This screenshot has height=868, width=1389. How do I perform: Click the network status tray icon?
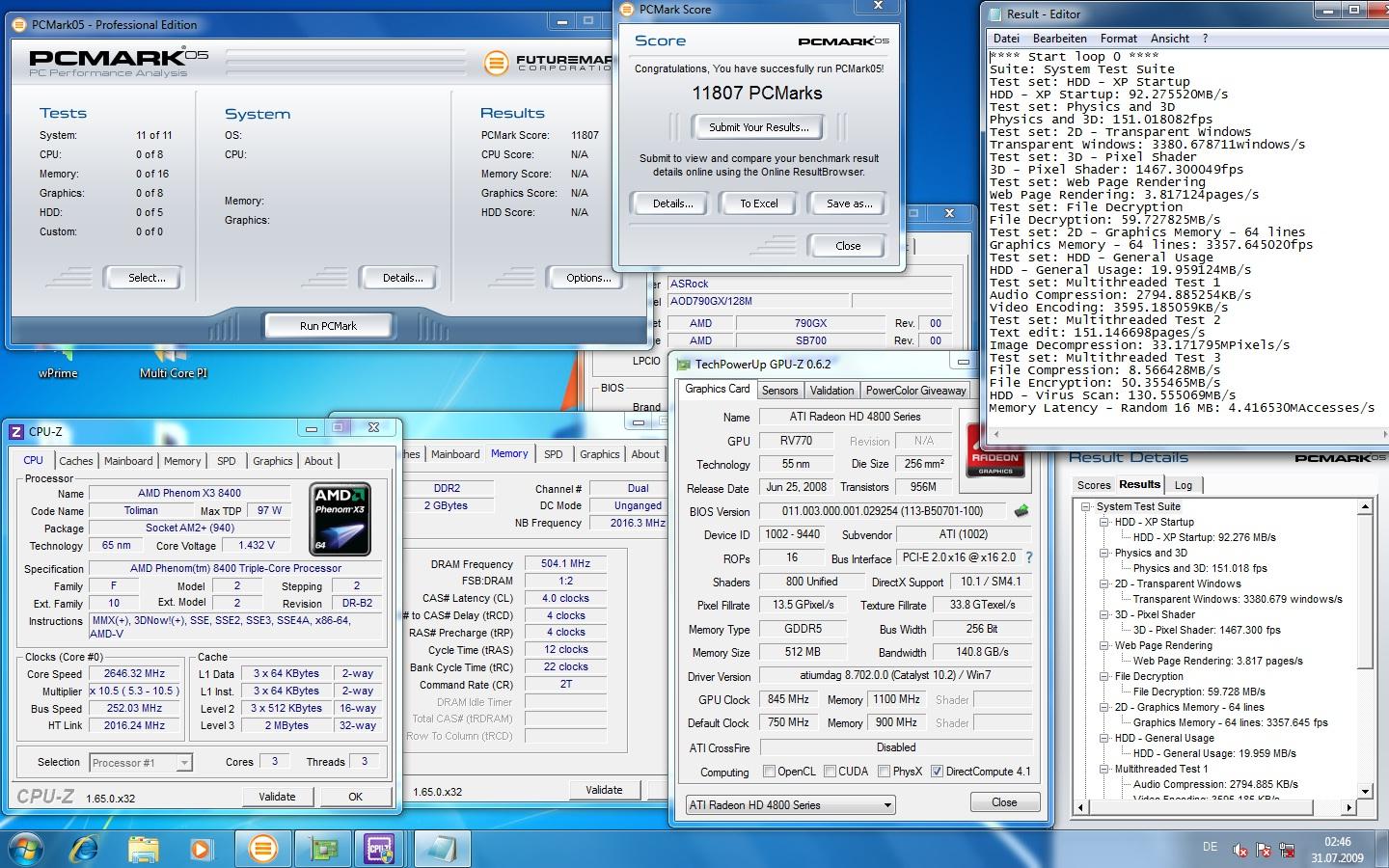(x=1287, y=851)
